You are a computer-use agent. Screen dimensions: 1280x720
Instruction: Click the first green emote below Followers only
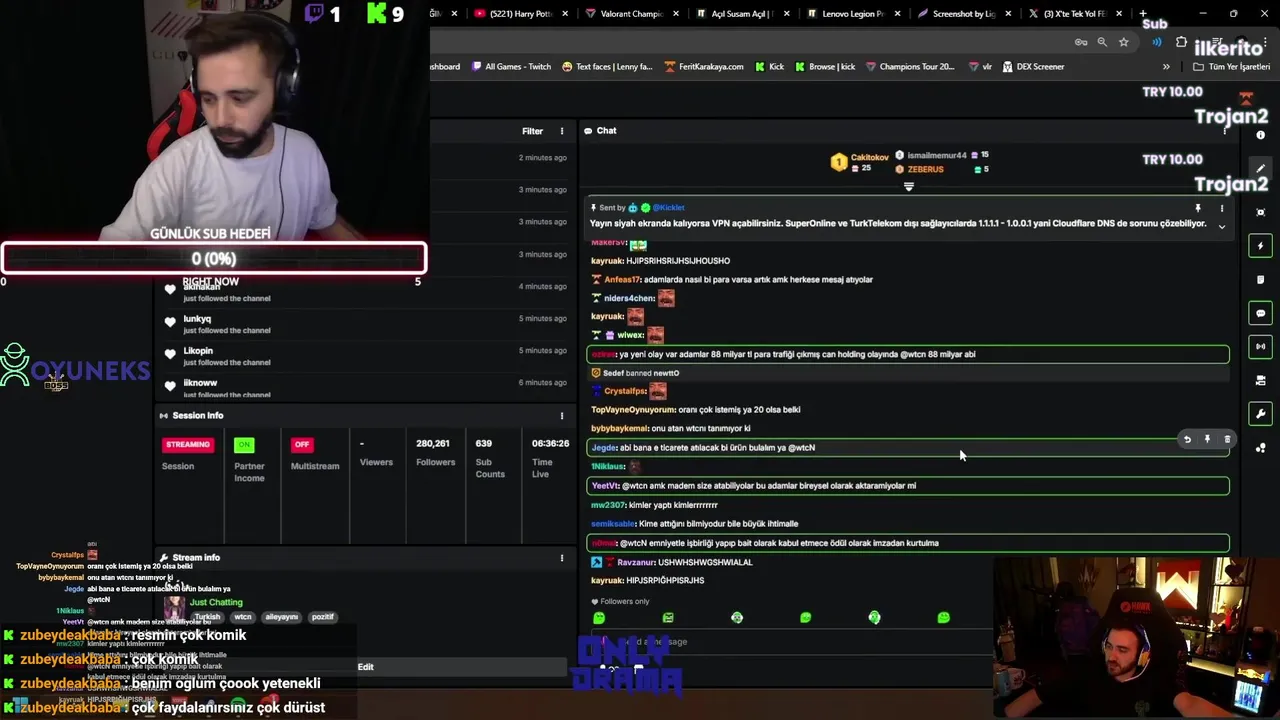tap(599, 618)
